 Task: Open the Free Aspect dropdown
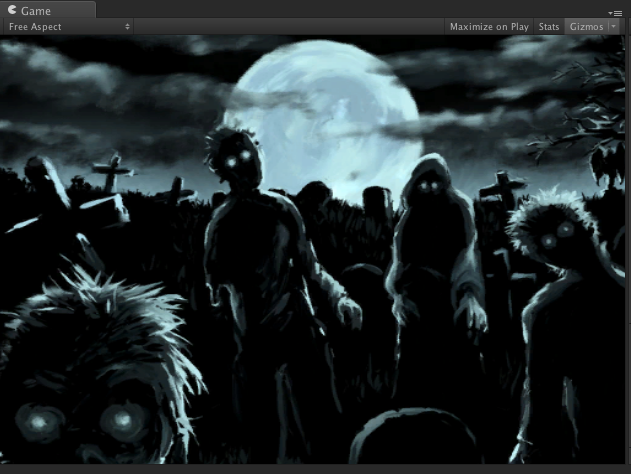pos(67,27)
